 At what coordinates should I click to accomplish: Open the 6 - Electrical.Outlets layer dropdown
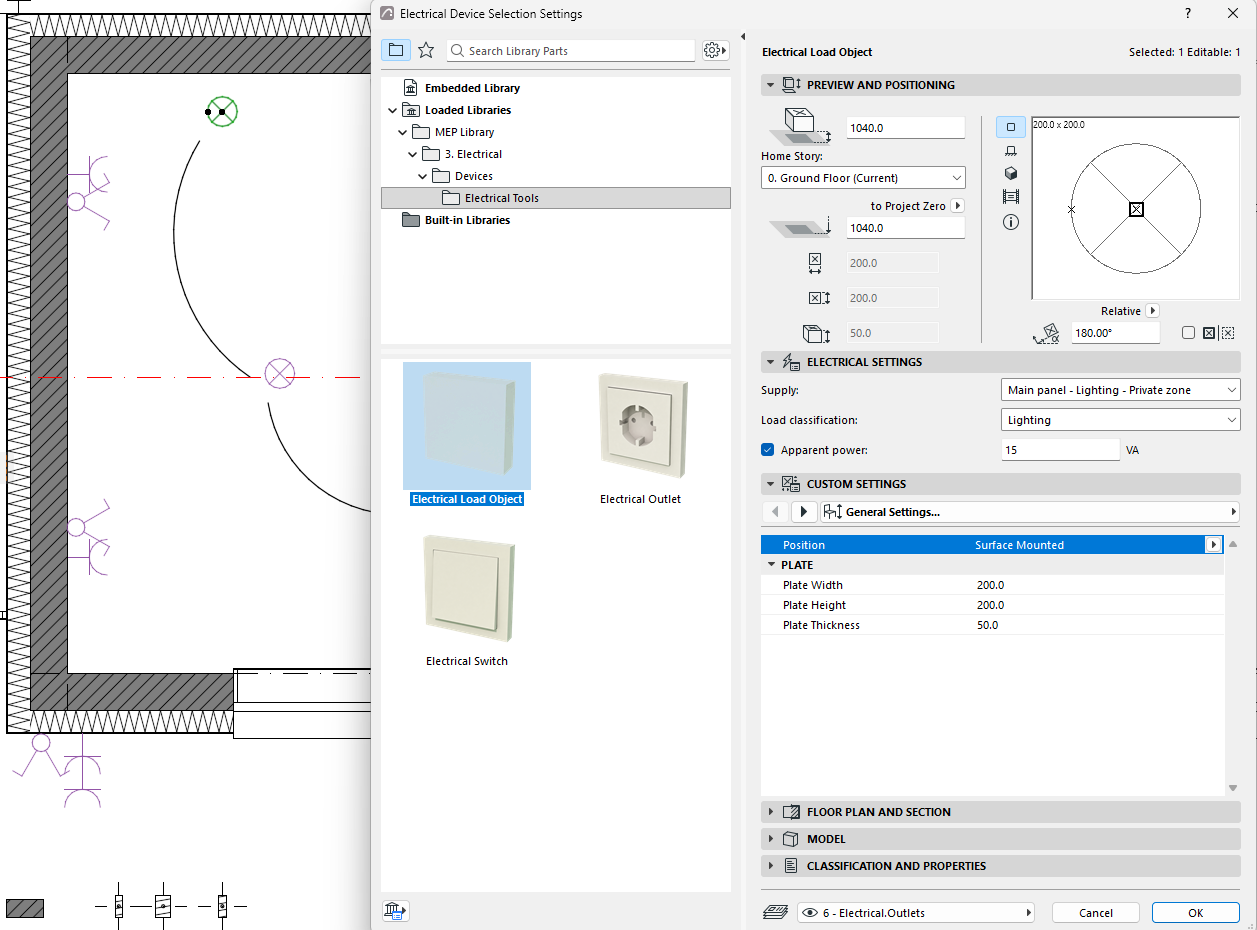[916, 913]
